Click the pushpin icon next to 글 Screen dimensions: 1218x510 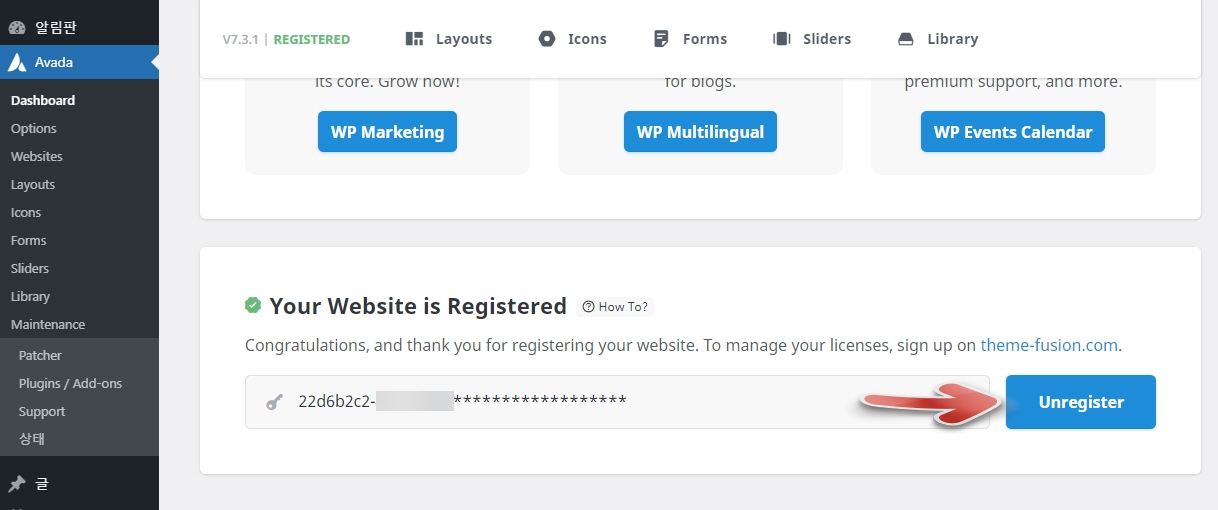tap(17, 484)
